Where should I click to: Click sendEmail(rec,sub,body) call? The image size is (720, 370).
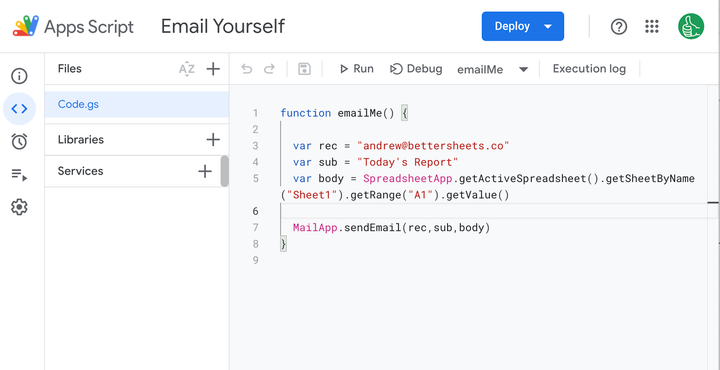click(x=417, y=228)
